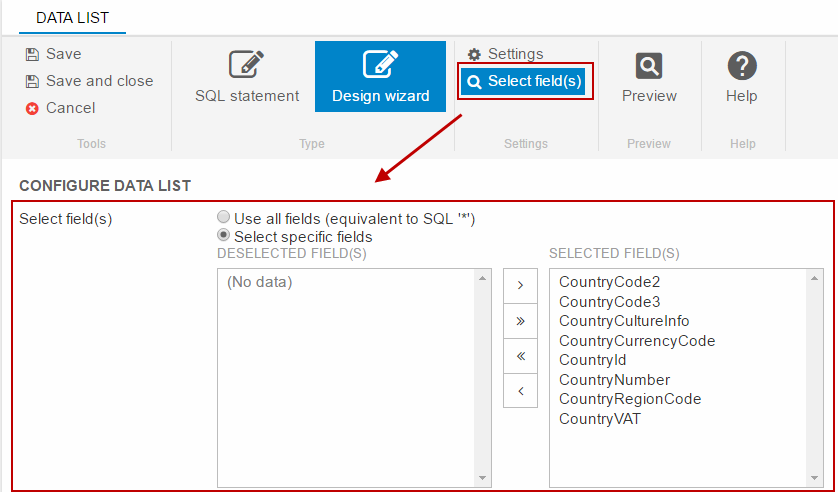Viewport: 838px width, 492px height.
Task: Select CountryCurrencyCode in selected fields
Action: pyautogui.click(x=636, y=341)
